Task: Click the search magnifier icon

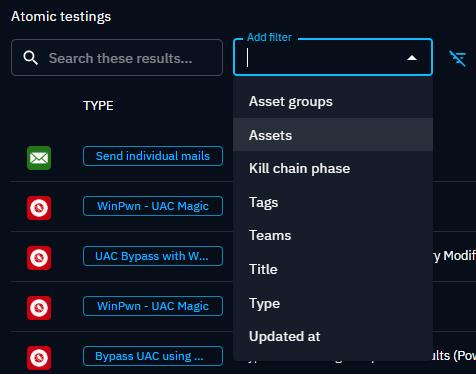Action: 30,58
